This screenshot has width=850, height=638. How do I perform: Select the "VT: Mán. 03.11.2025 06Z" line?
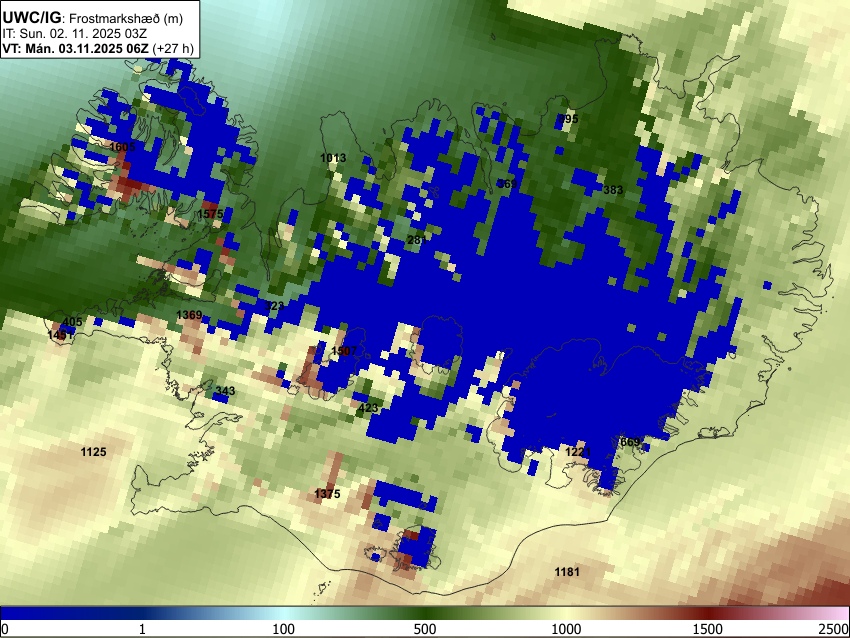(x=75, y=48)
